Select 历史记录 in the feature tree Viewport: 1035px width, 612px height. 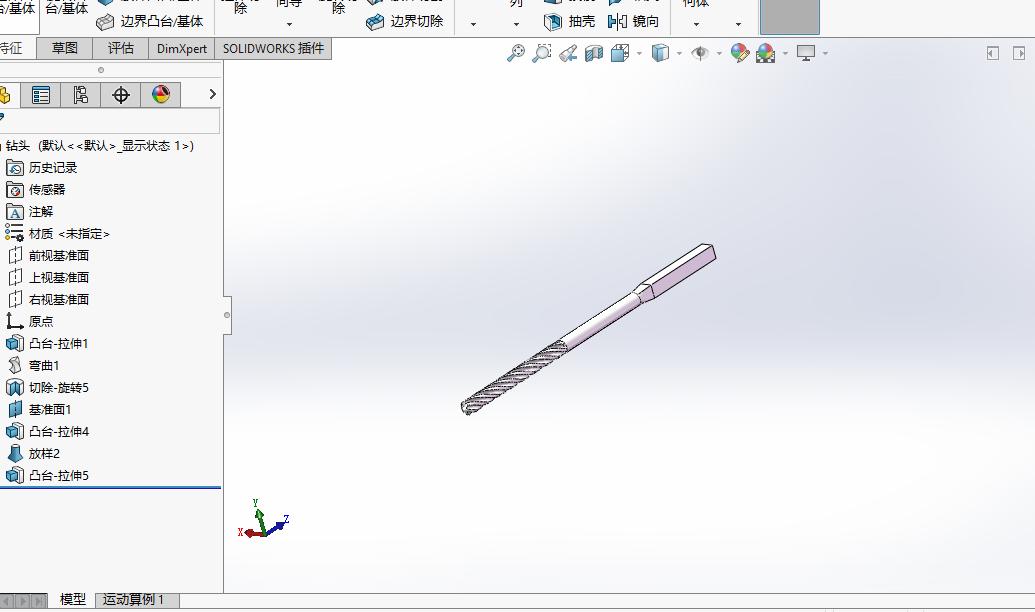42,168
